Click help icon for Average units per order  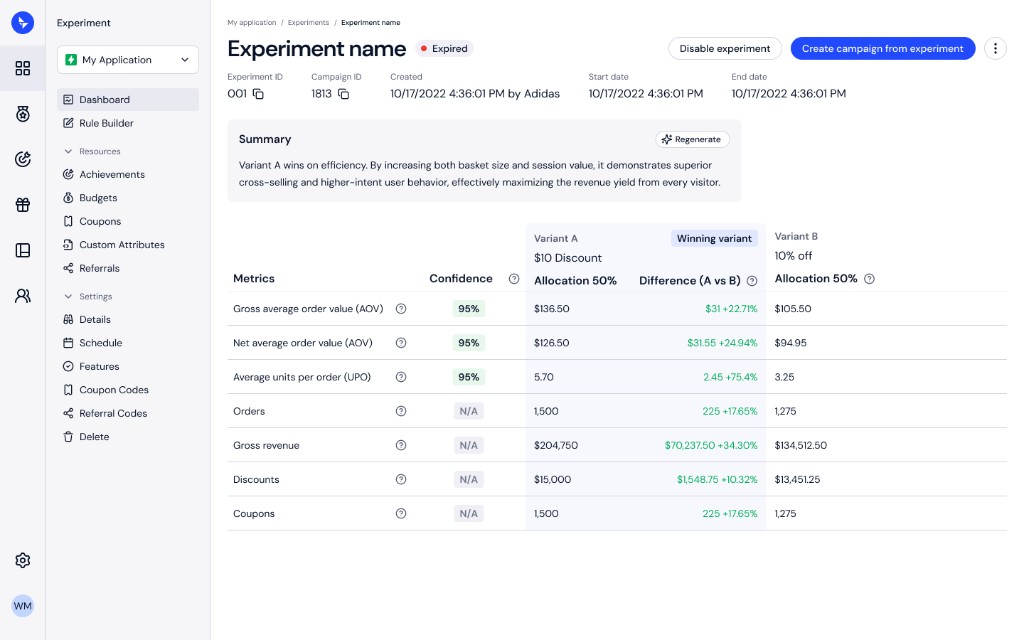click(401, 377)
